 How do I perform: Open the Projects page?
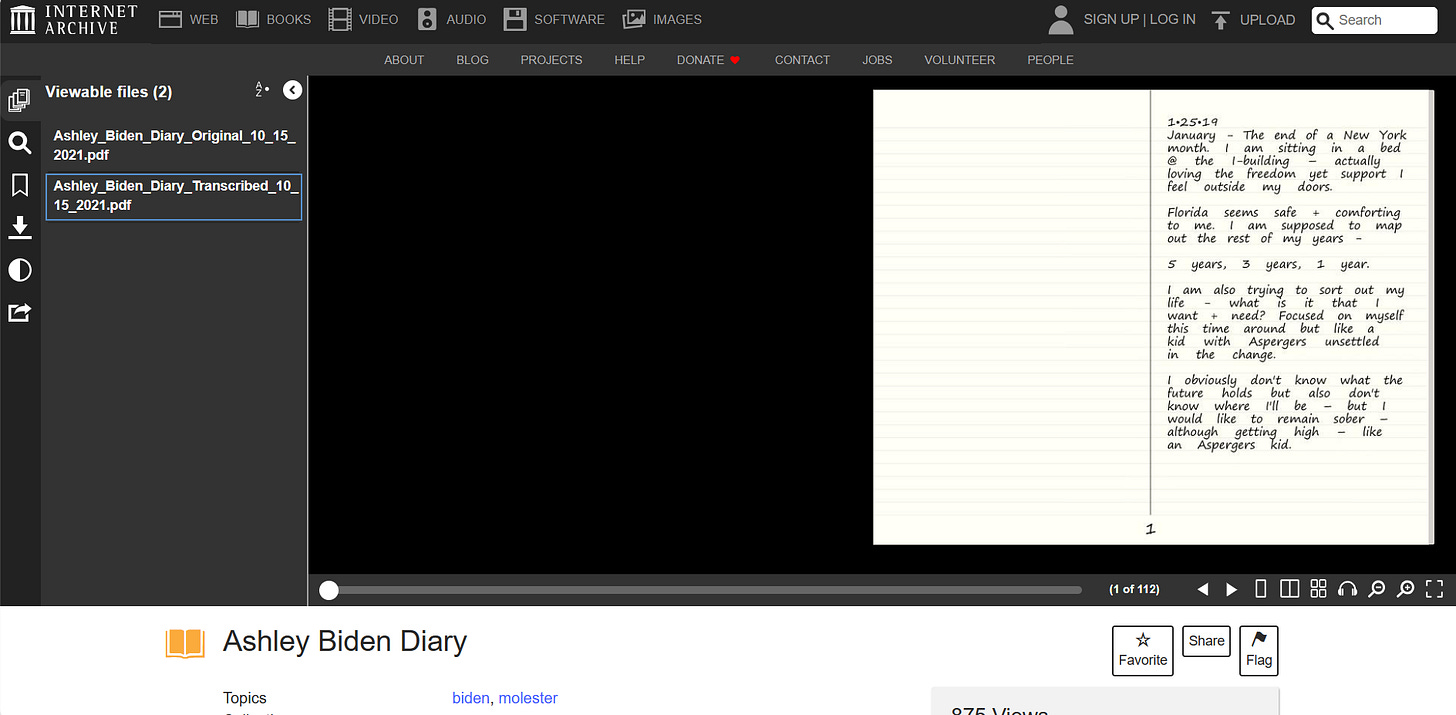point(551,60)
